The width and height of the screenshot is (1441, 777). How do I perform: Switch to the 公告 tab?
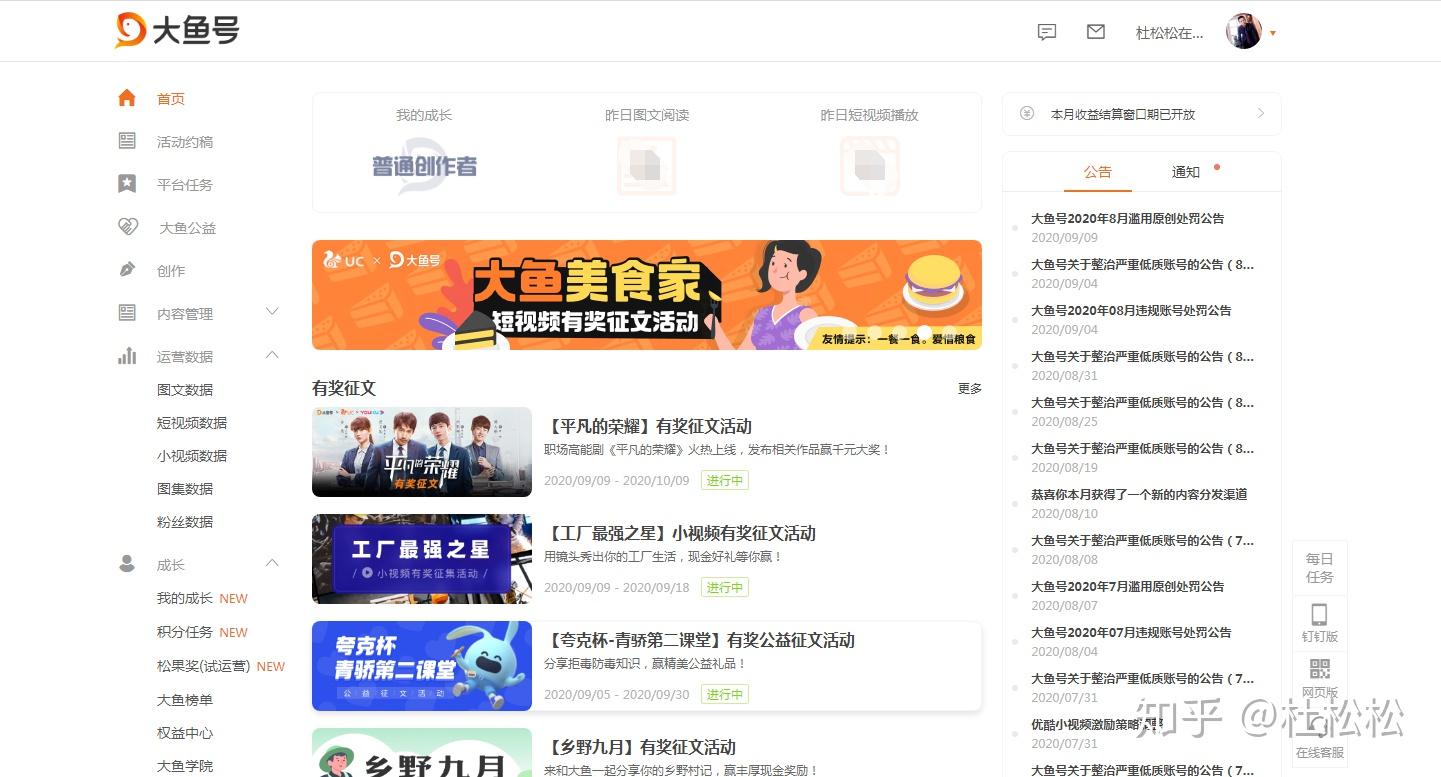point(1098,172)
